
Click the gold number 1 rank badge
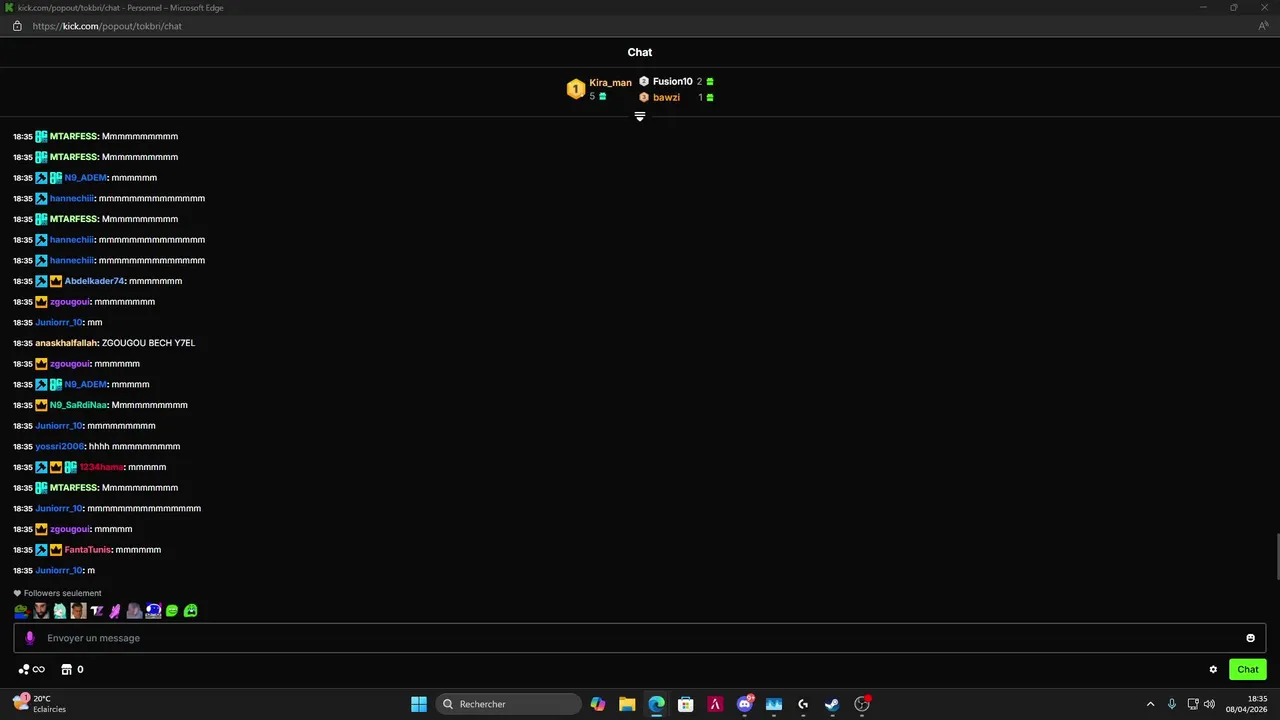point(575,89)
